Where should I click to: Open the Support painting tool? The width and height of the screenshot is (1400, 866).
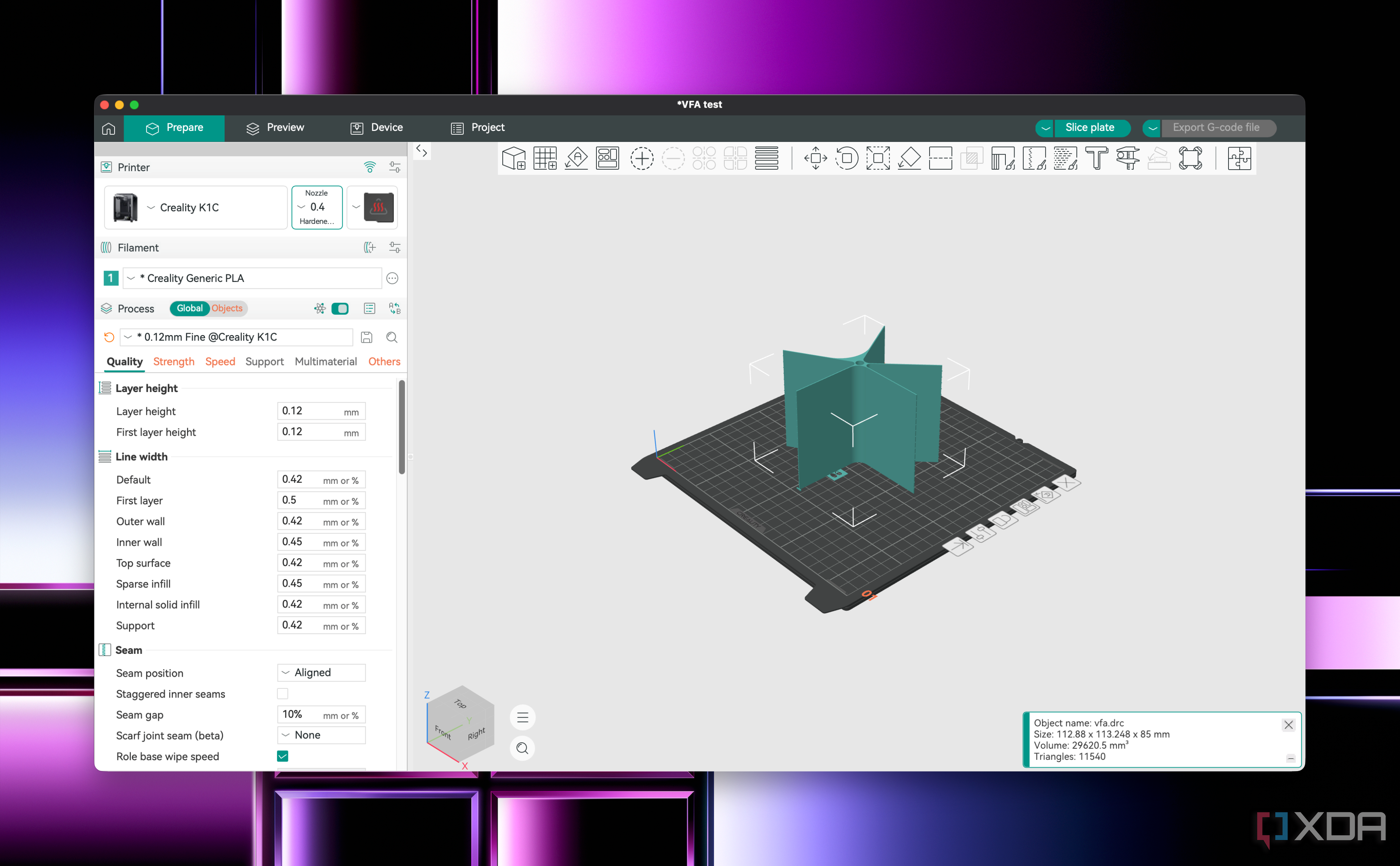[x=1003, y=158]
